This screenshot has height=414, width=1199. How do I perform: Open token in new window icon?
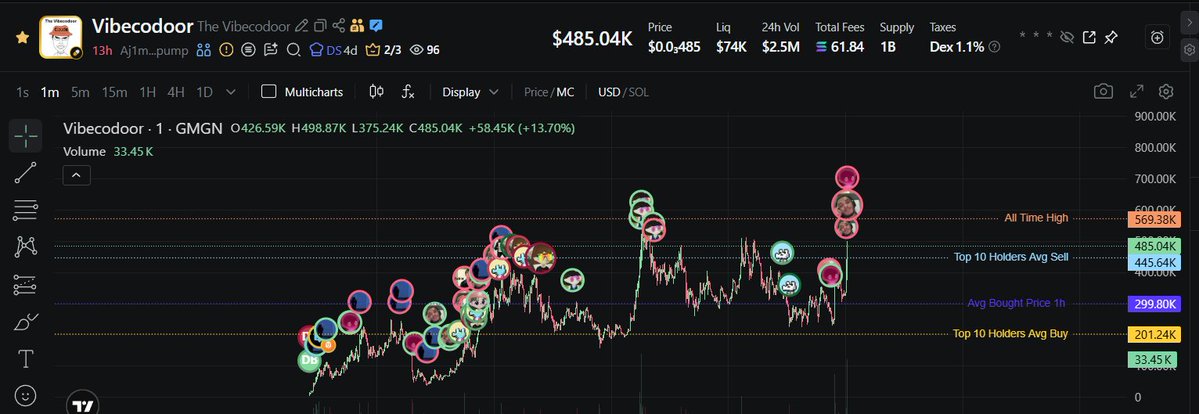coord(1090,37)
